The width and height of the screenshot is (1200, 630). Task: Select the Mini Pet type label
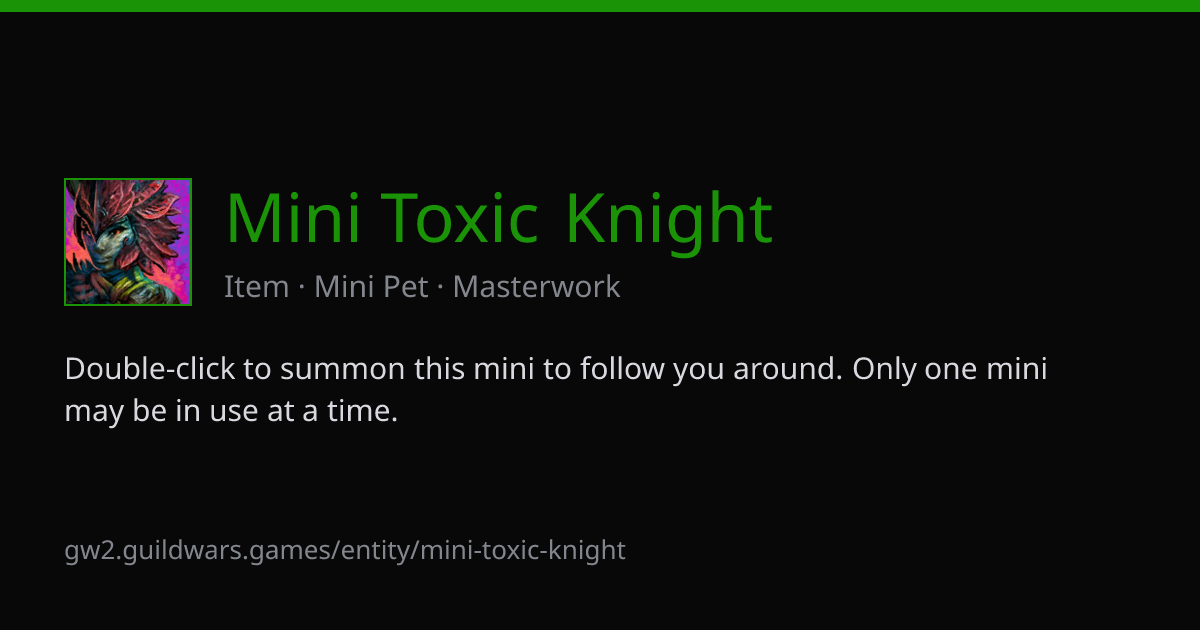coord(371,288)
